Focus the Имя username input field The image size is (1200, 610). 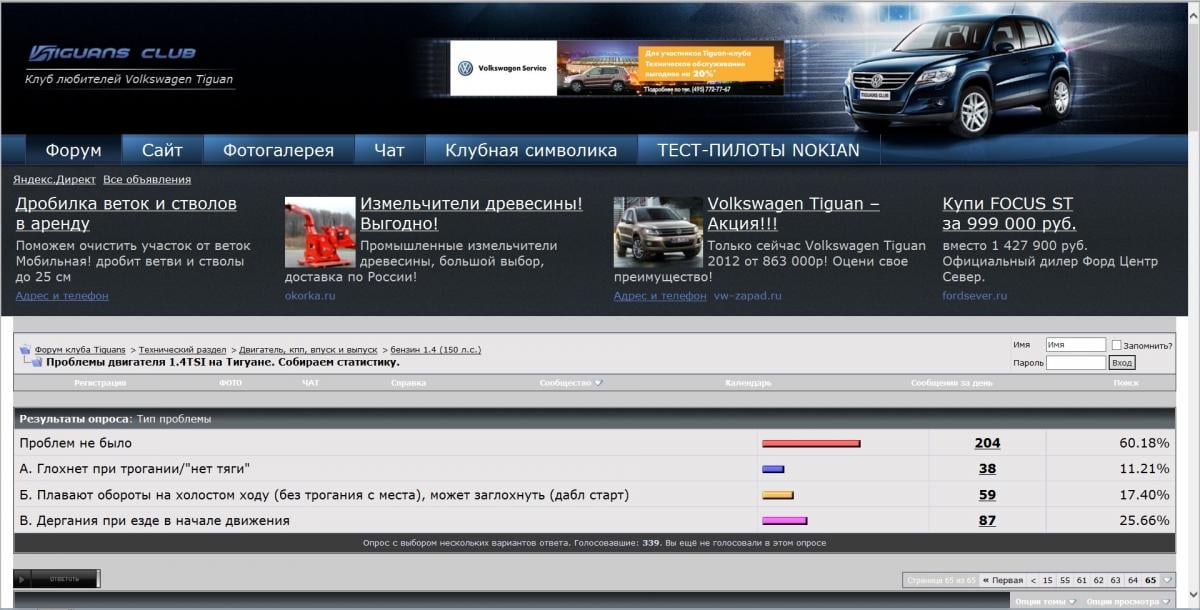1076,345
